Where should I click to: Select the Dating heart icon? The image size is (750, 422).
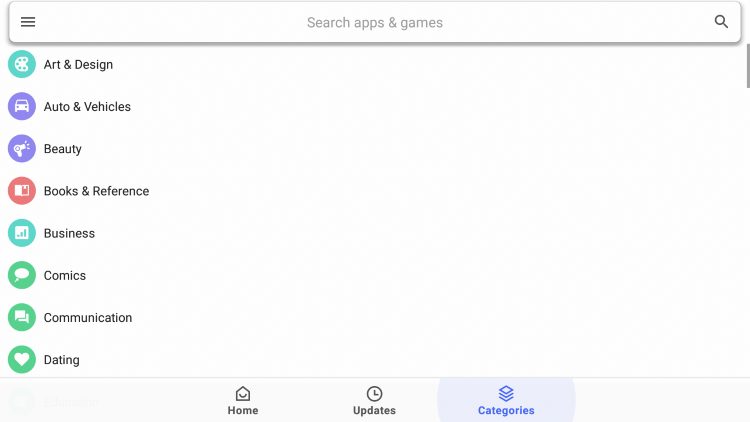pos(22,359)
